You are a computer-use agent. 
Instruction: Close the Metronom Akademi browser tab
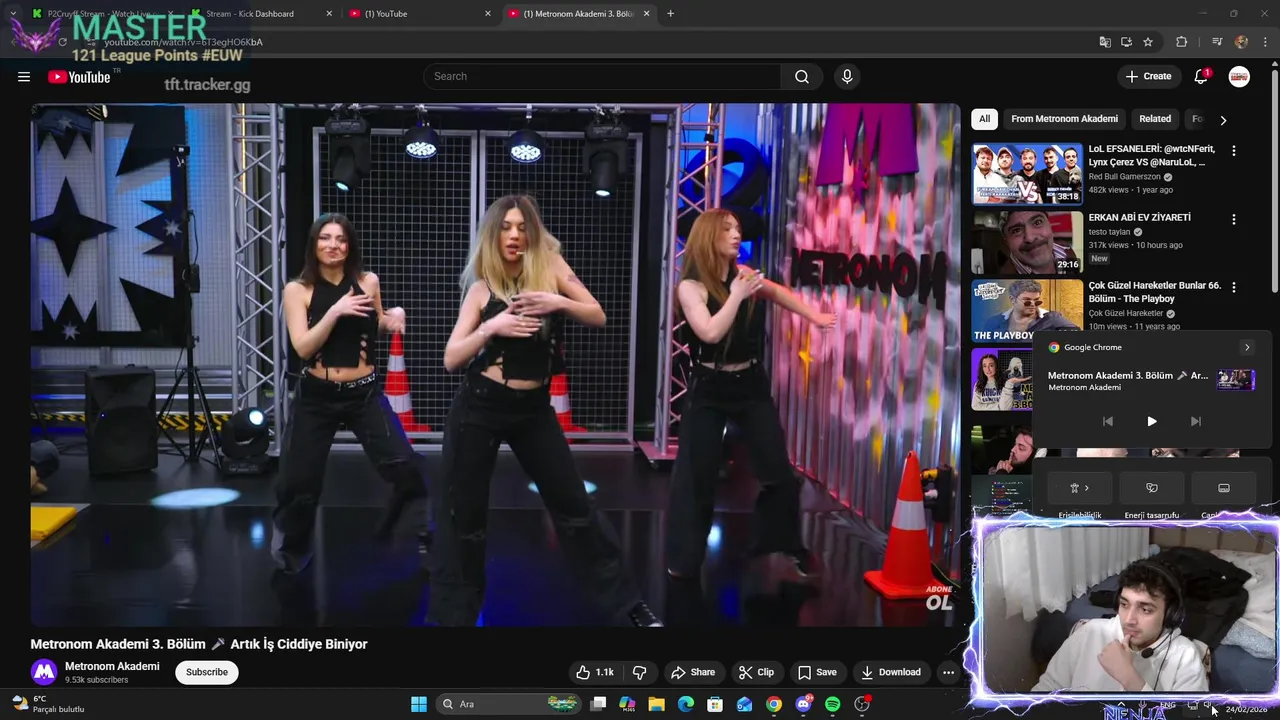click(x=646, y=14)
